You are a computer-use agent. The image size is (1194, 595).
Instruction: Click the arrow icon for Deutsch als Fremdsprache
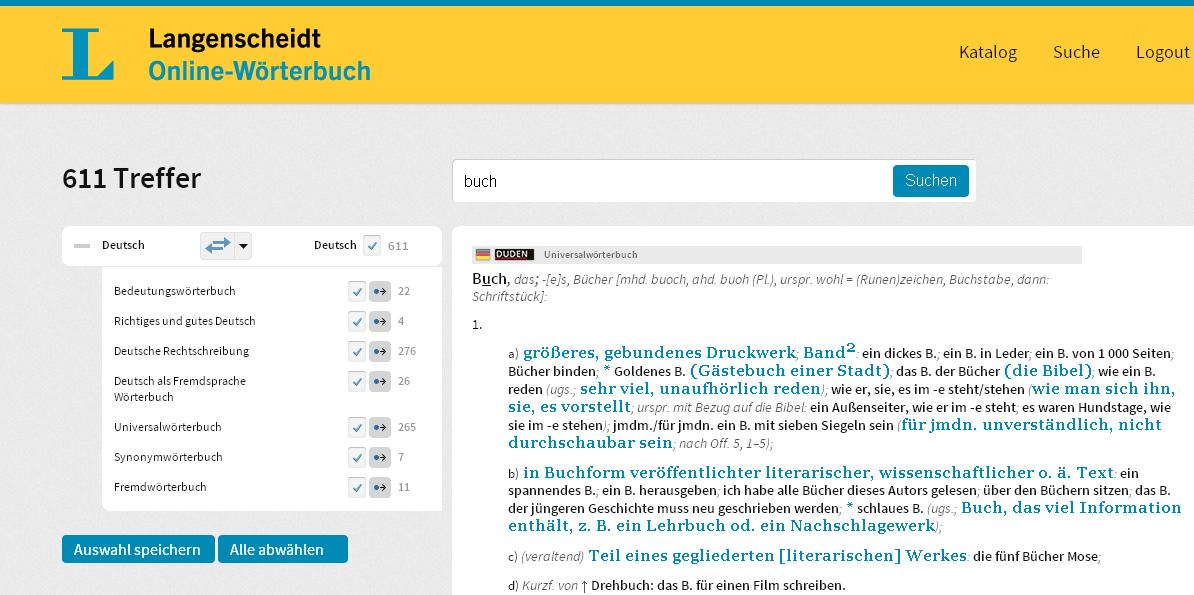point(380,381)
